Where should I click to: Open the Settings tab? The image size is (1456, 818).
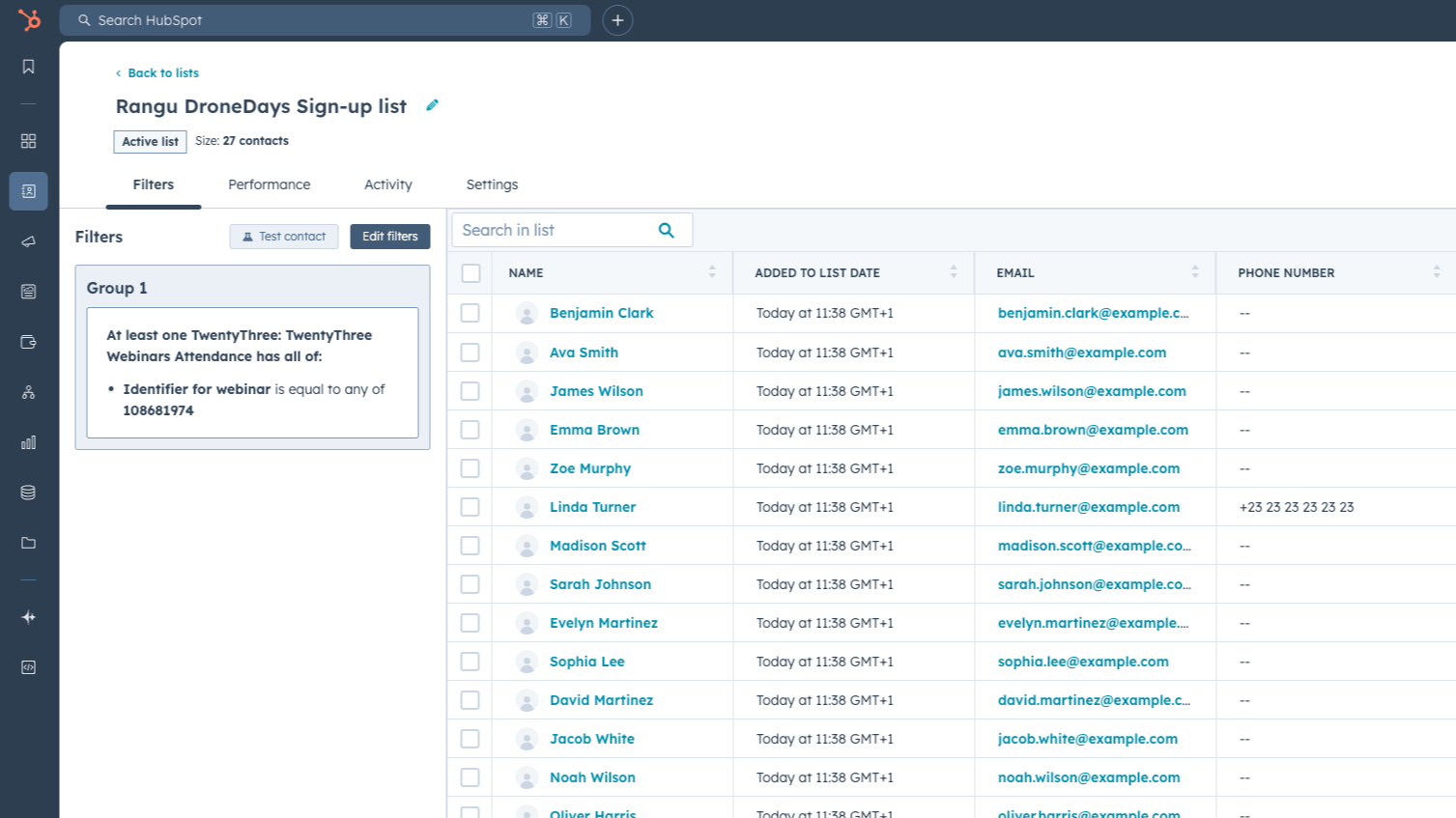pyautogui.click(x=492, y=184)
